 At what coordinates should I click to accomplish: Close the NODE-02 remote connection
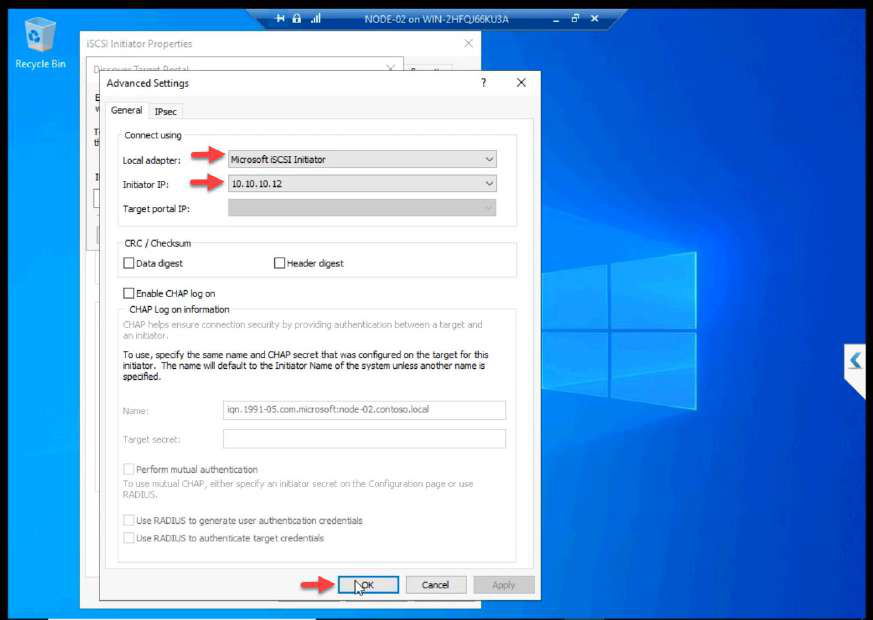click(595, 18)
